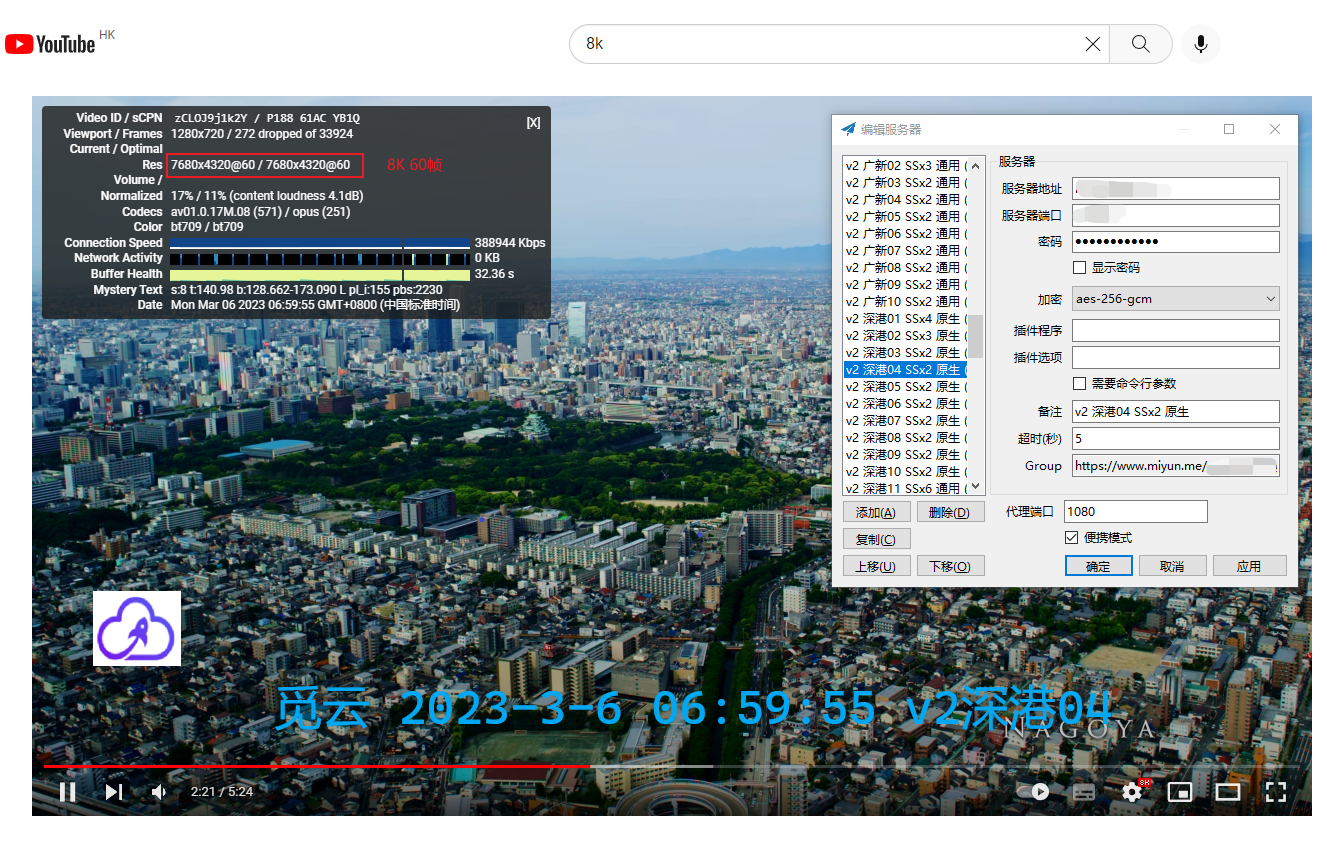Image resolution: width=1327 pixels, height=847 pixels.
Task: Open the player settings gear
Action: pyautogui.click(x=1132, y=791)
